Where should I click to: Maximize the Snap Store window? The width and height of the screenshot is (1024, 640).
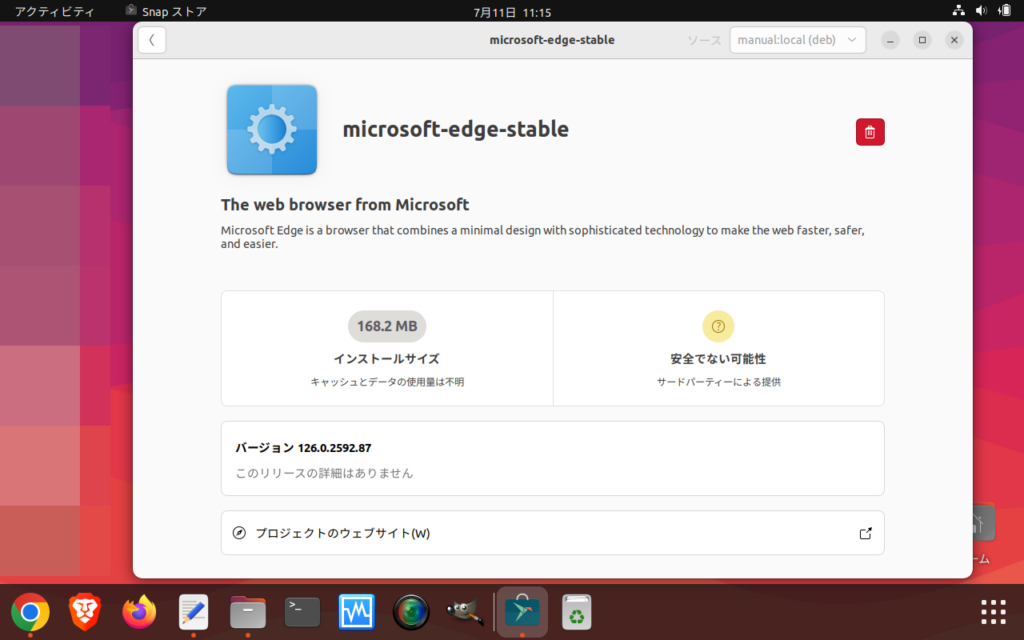(x=922, y=40)
